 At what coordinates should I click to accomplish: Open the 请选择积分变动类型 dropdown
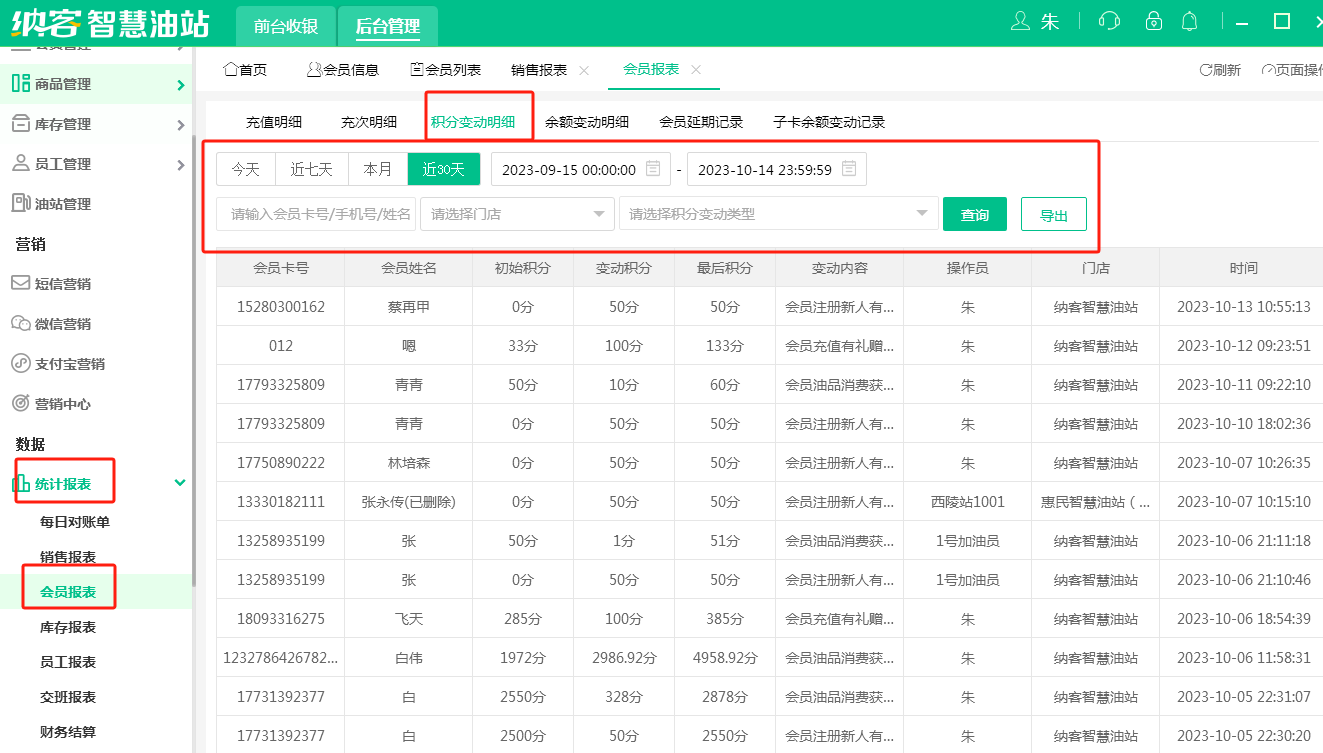777,214
